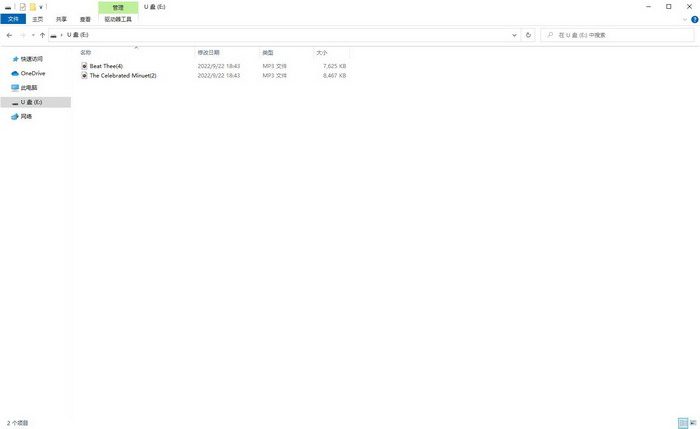Open the address bar history dropdown

point(514,35)
